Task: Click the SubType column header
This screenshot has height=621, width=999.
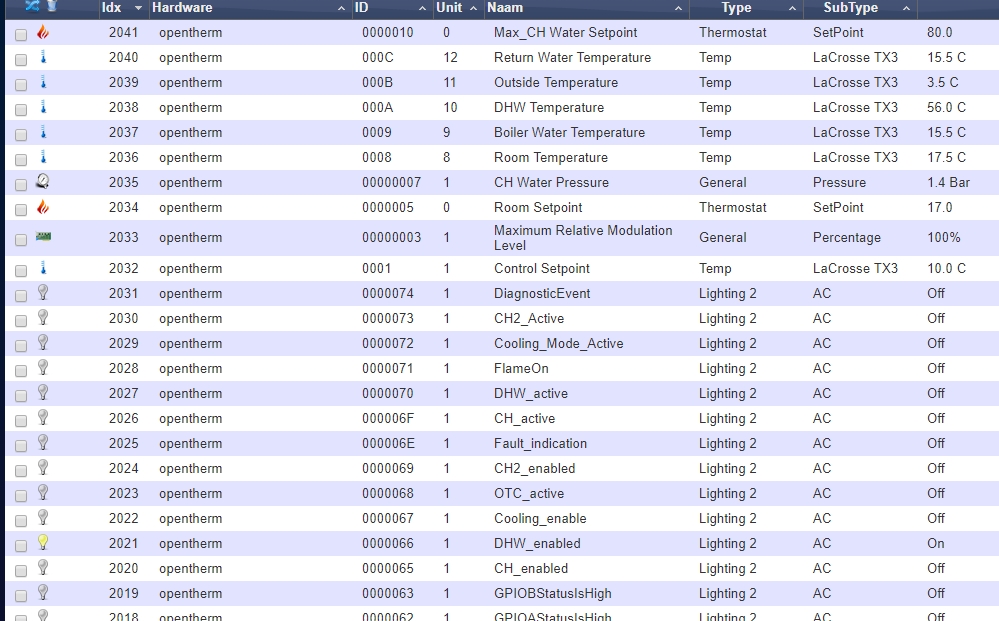Action: [850, 8]
